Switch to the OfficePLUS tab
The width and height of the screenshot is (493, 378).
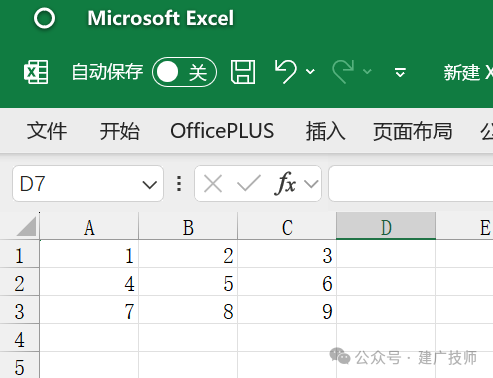pos(222,131)
